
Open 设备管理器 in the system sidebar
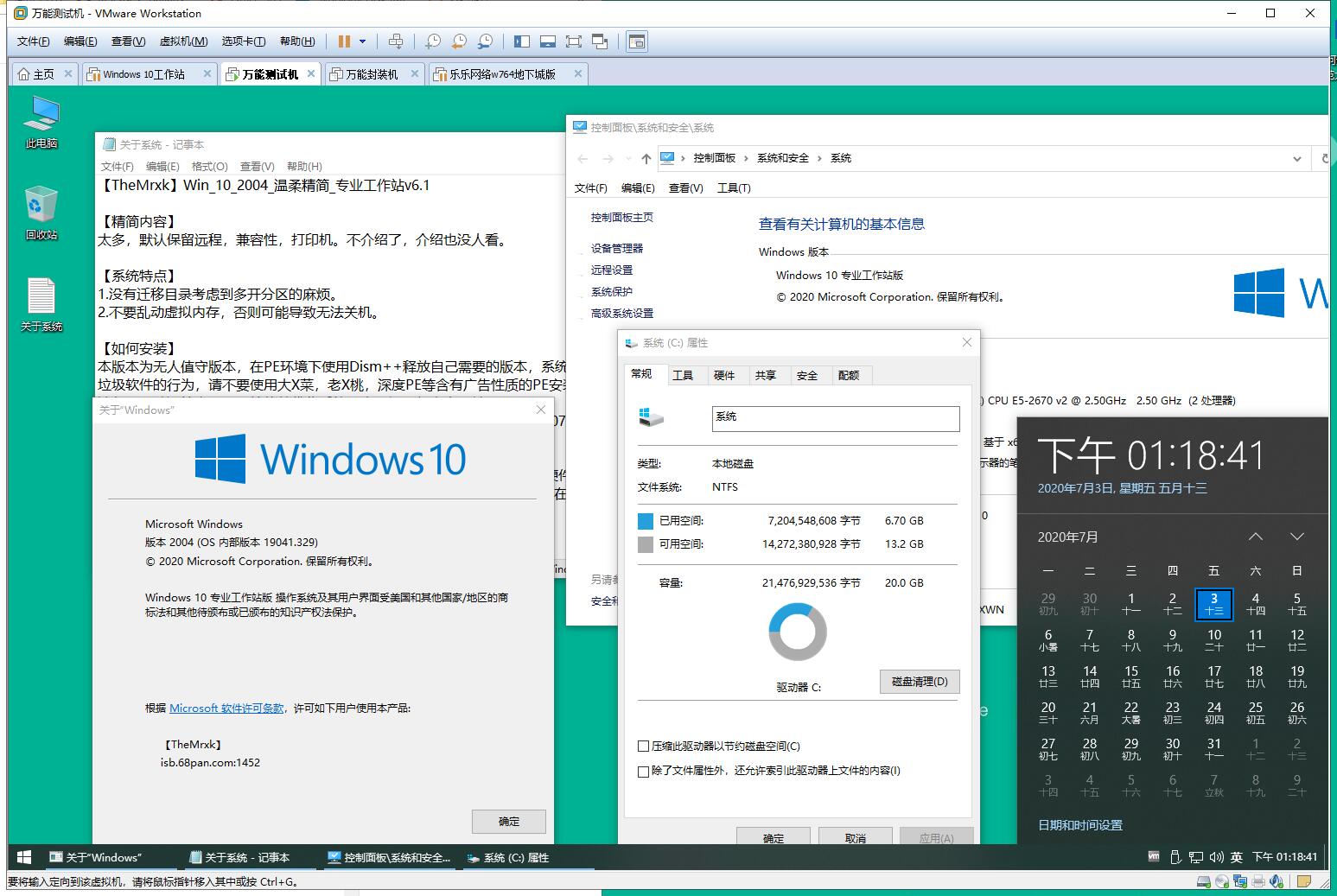[x=617, y=249]
